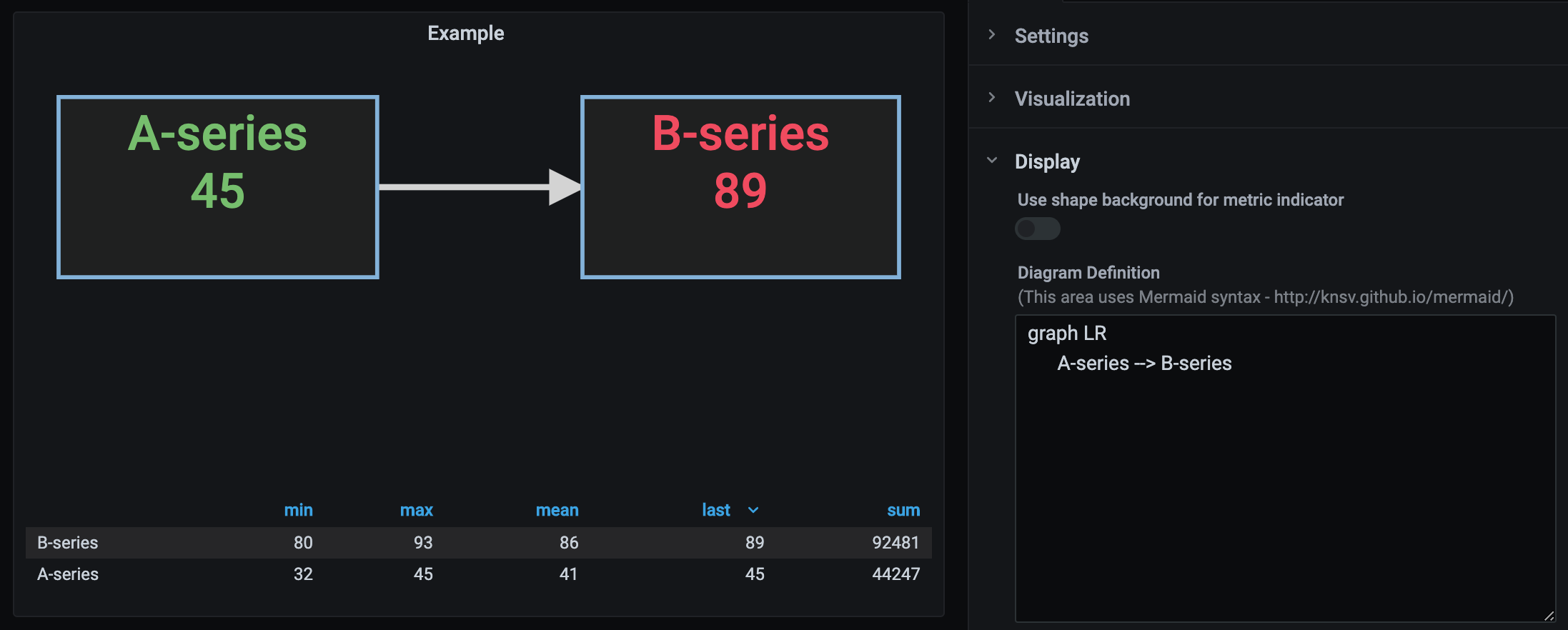The image size is (1568, 630).
Task: Click the textarea resize handle corner
Action: 1548,615
